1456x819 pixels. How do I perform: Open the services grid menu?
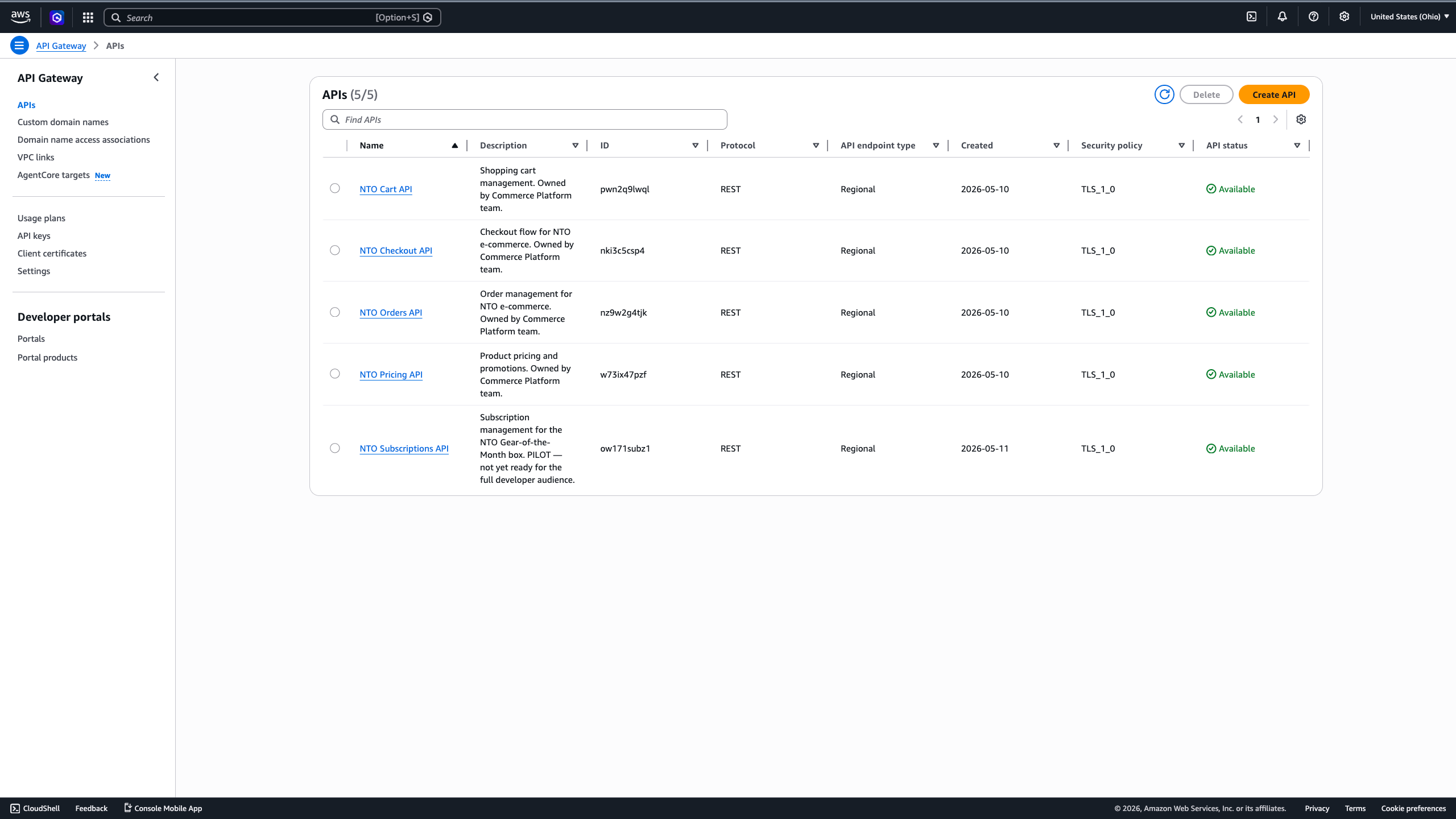click(x=88, y=18)
